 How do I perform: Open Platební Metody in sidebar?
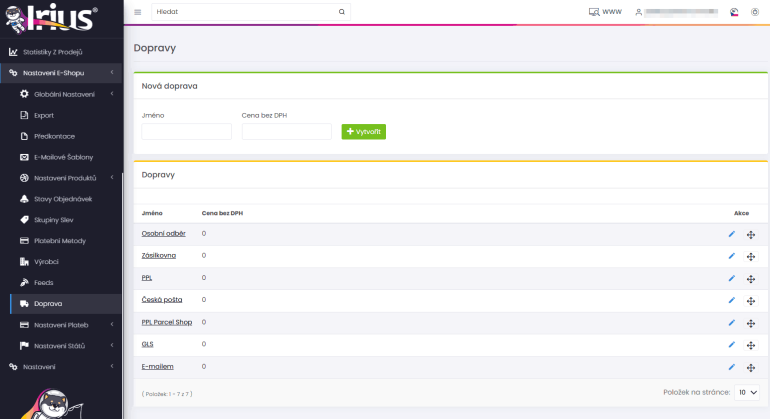click(x=61, y=241)
